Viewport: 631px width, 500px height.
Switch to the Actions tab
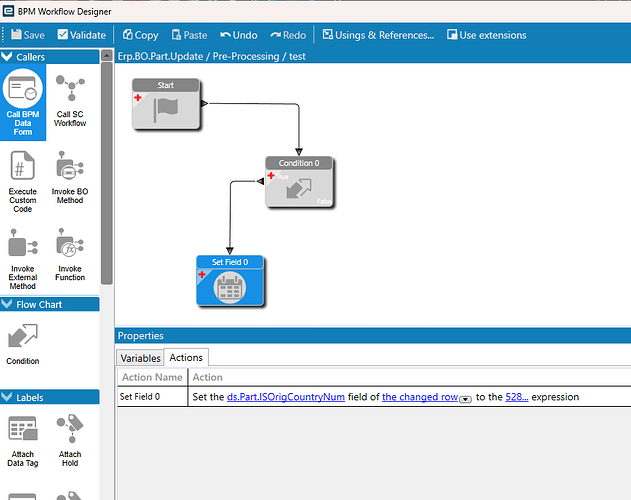pos(186,357)
